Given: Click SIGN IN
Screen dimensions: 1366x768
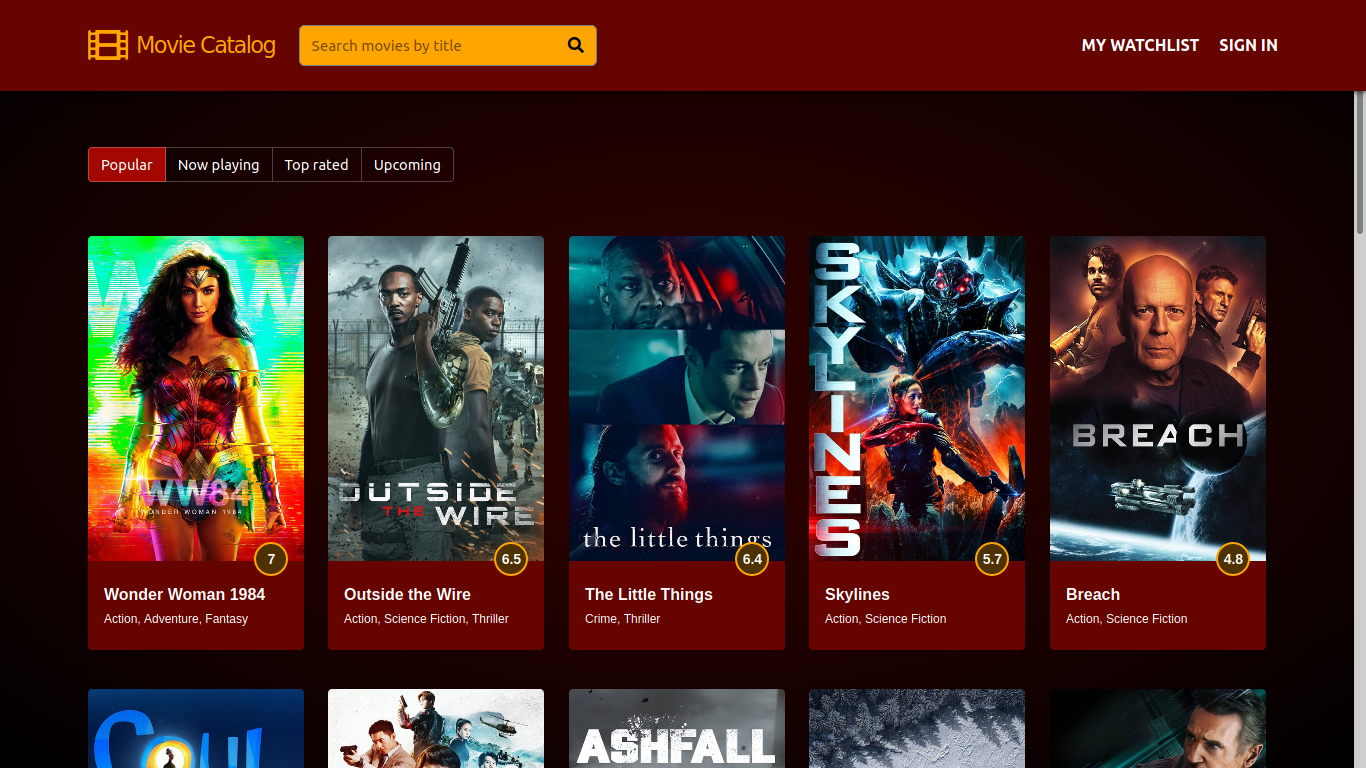Looking at the screenshot, I should [1248, 45].
